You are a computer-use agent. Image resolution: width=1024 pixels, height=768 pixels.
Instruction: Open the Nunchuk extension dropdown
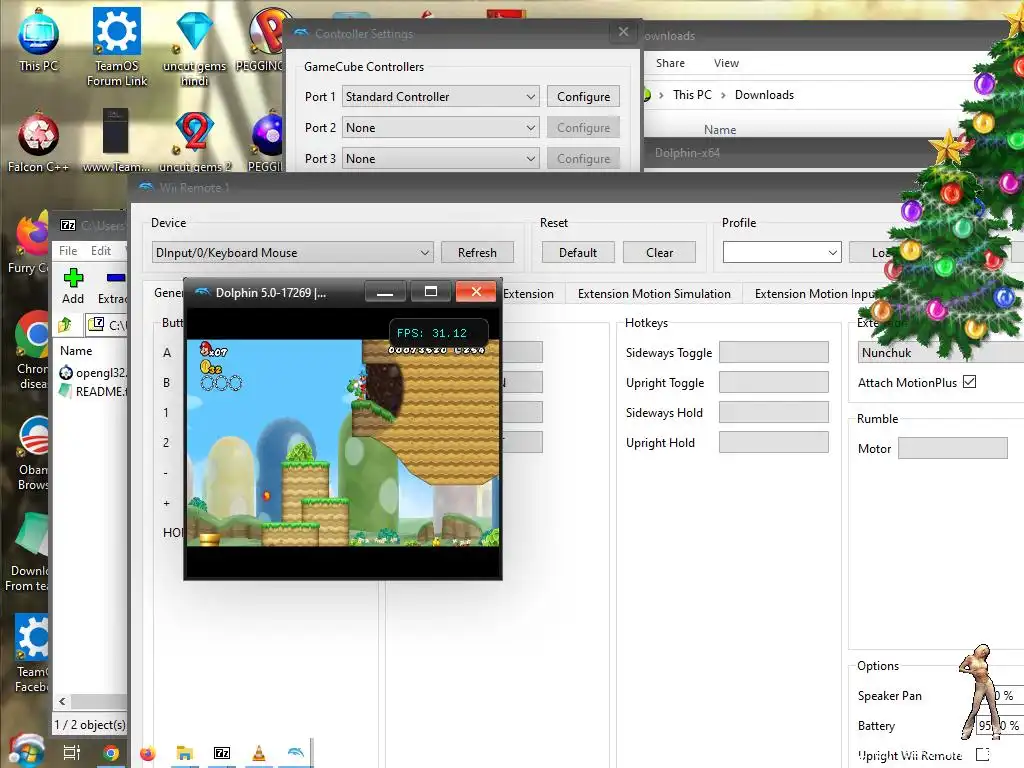click(940, 353)
